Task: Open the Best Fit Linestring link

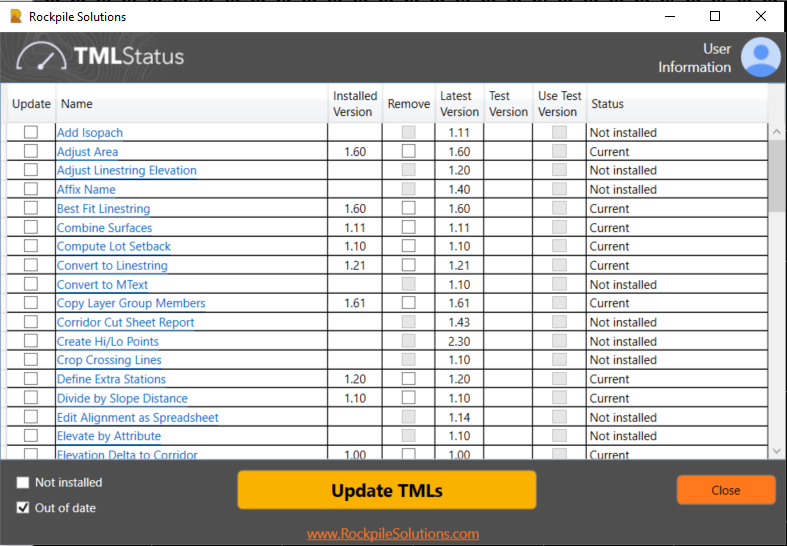Action: [103, 209]
